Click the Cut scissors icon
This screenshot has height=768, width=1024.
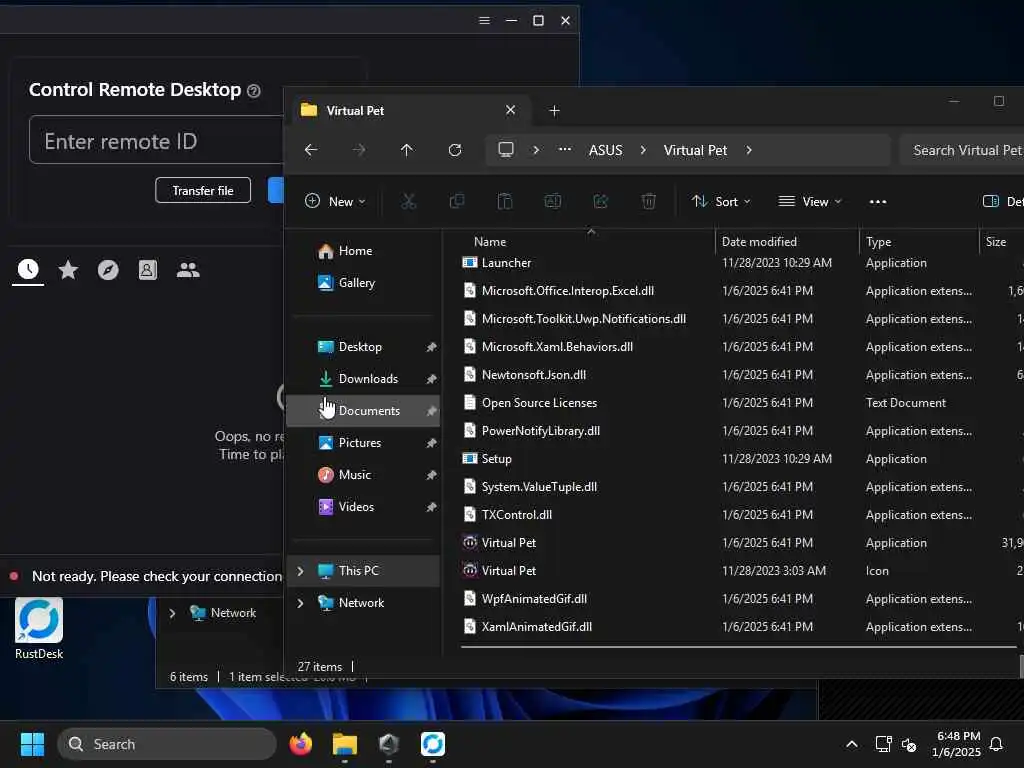[x=409, y=201]
